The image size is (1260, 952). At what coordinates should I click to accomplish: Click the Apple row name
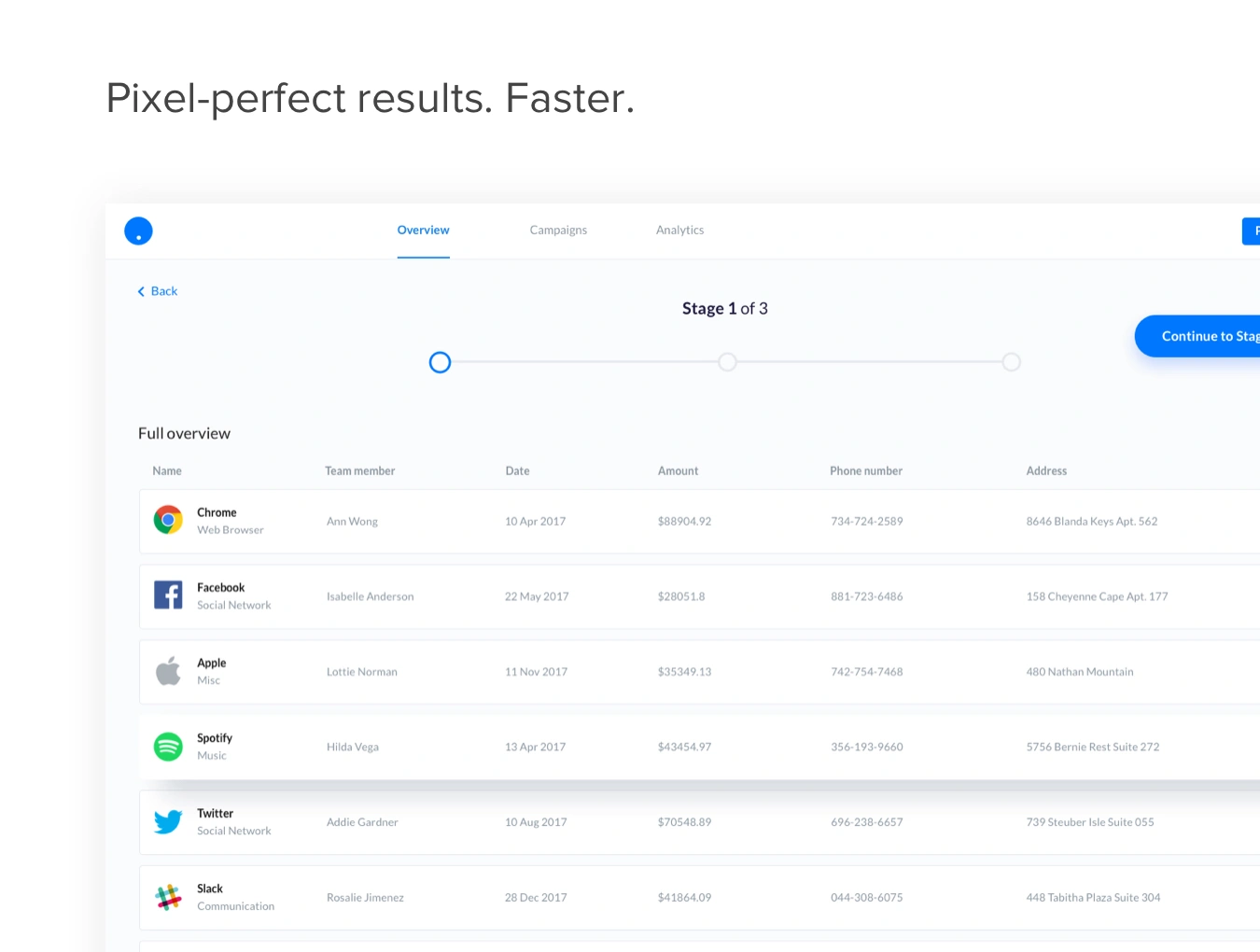tap(211, 663)
